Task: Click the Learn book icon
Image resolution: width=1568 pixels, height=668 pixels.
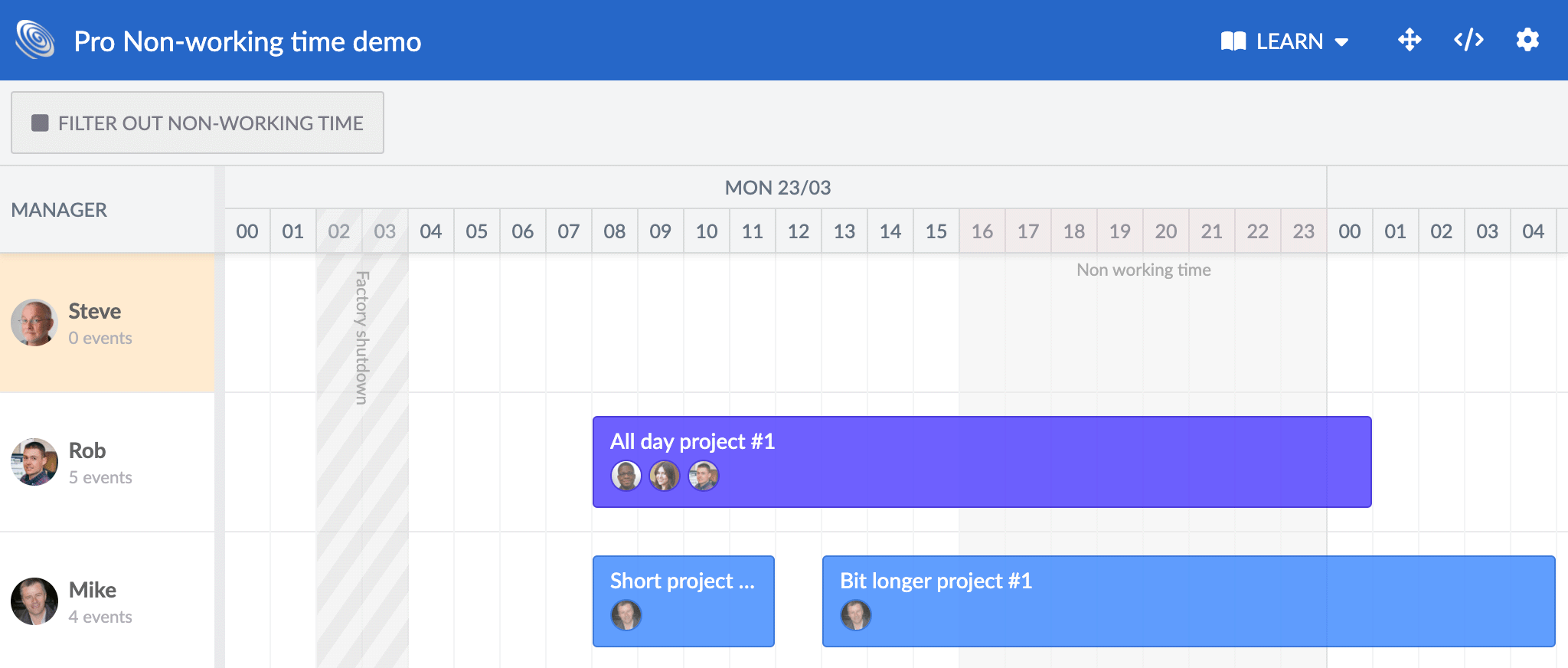Action: tap(1233, 41)
